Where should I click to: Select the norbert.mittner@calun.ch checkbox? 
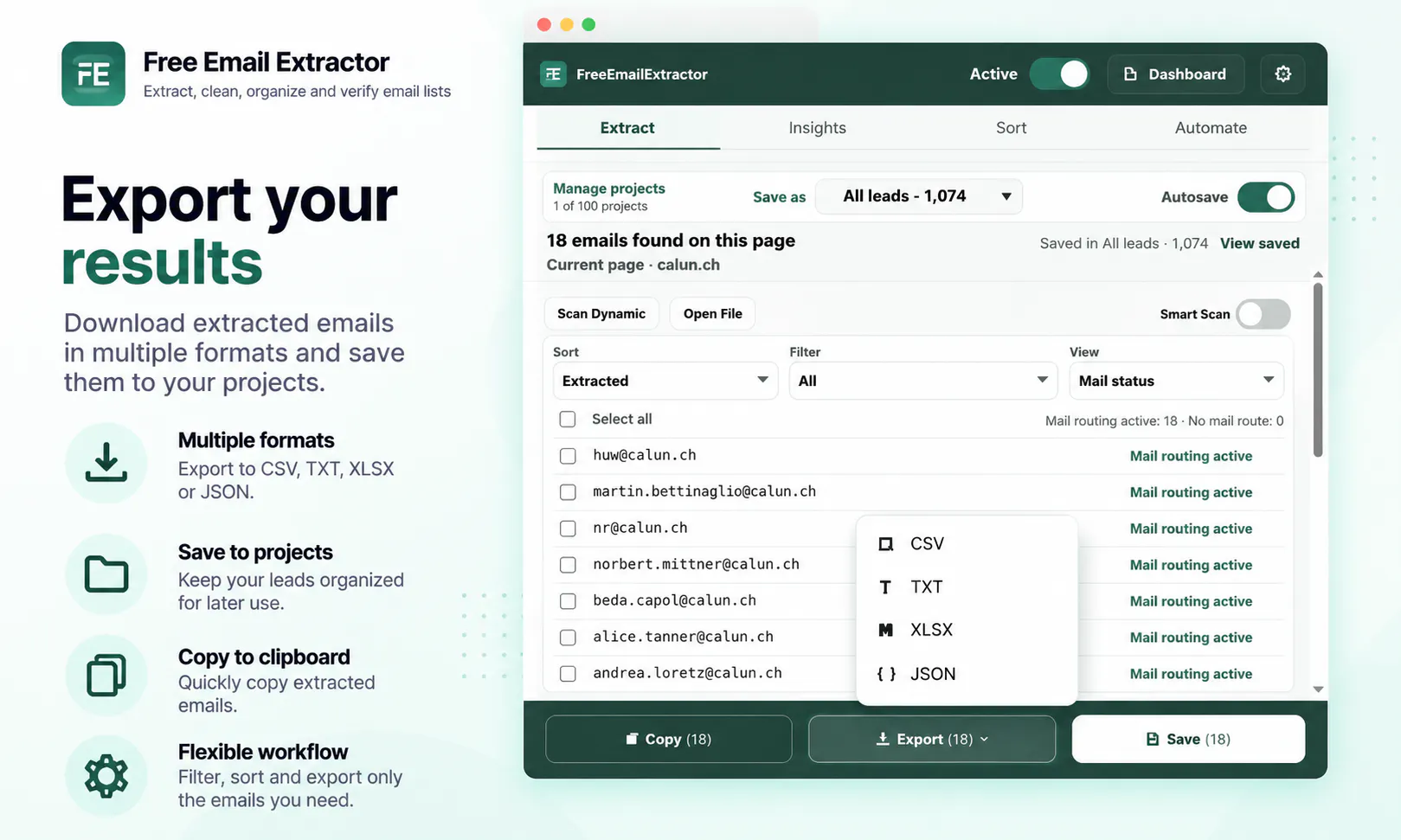[x=568, y=565]
